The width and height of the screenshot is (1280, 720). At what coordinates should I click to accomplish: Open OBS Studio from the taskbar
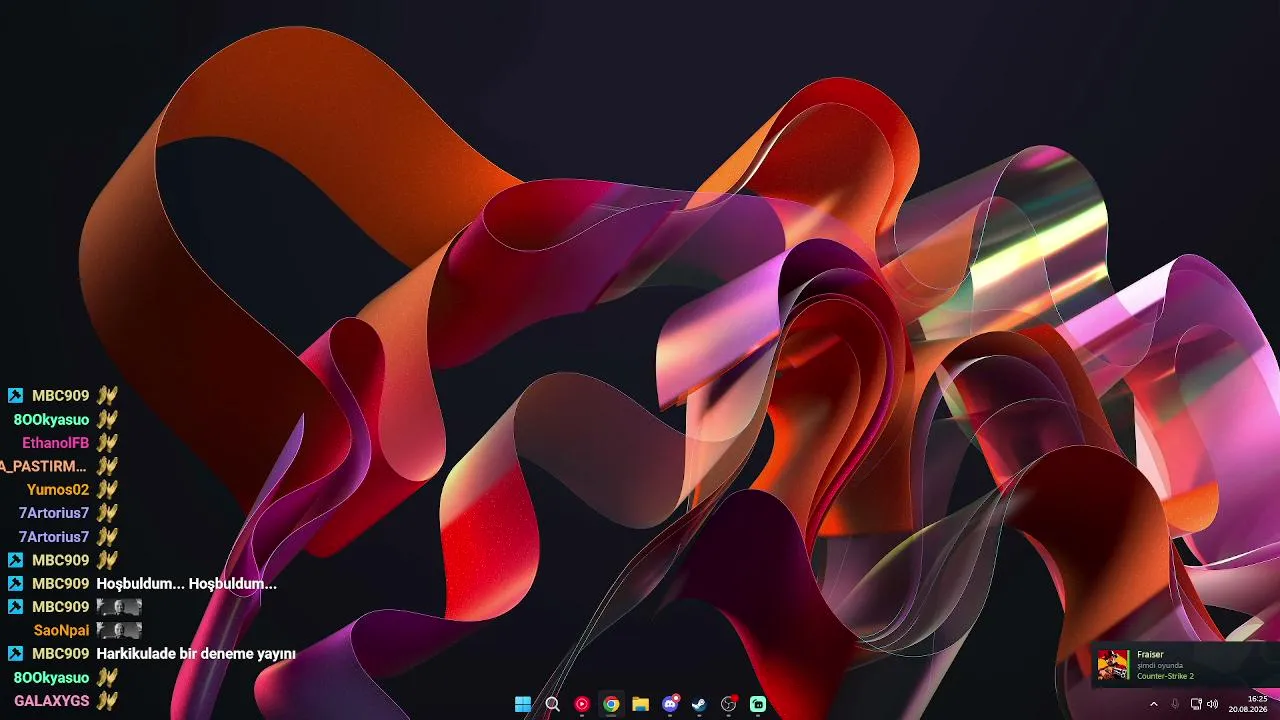(x=729, y=704)
